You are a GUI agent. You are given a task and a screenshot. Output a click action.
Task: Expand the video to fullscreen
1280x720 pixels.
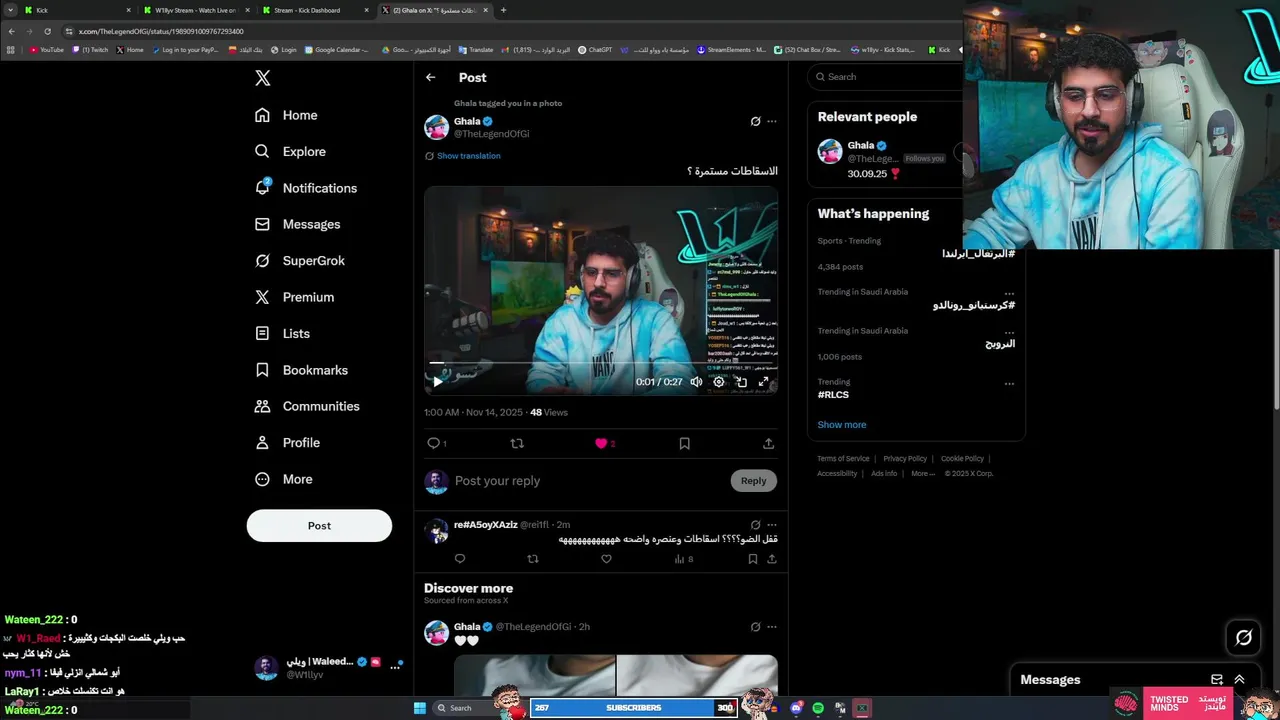764,382
